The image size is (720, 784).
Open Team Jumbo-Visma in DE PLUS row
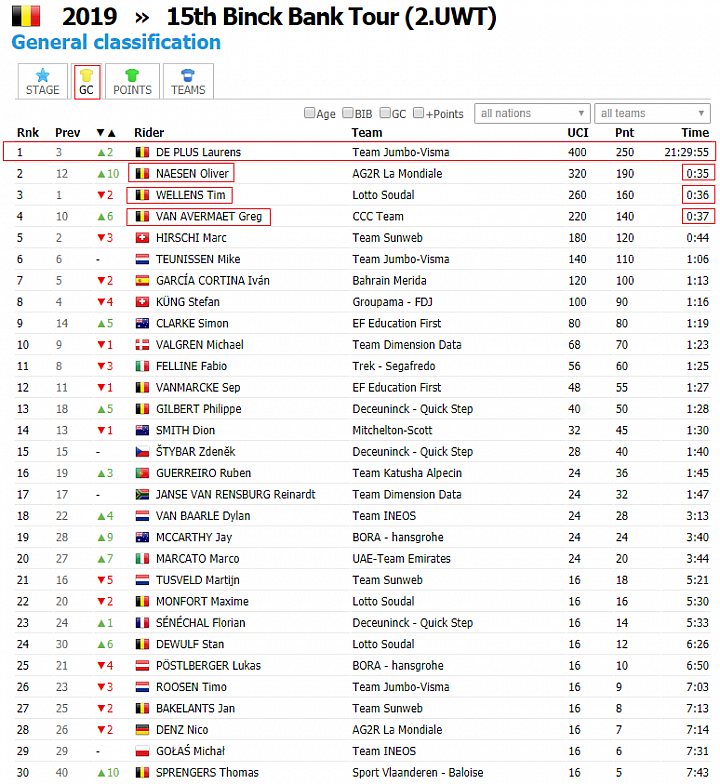click(400, 152)
